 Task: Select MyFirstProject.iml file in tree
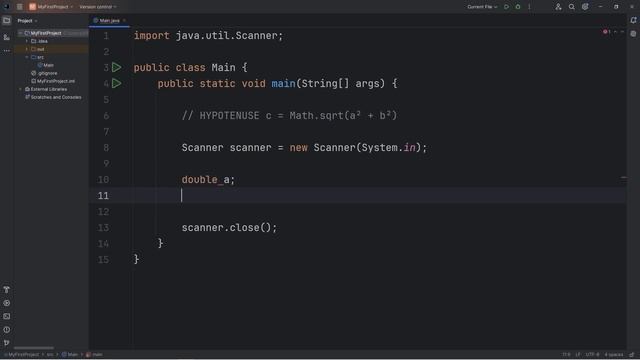click(53, 81)
